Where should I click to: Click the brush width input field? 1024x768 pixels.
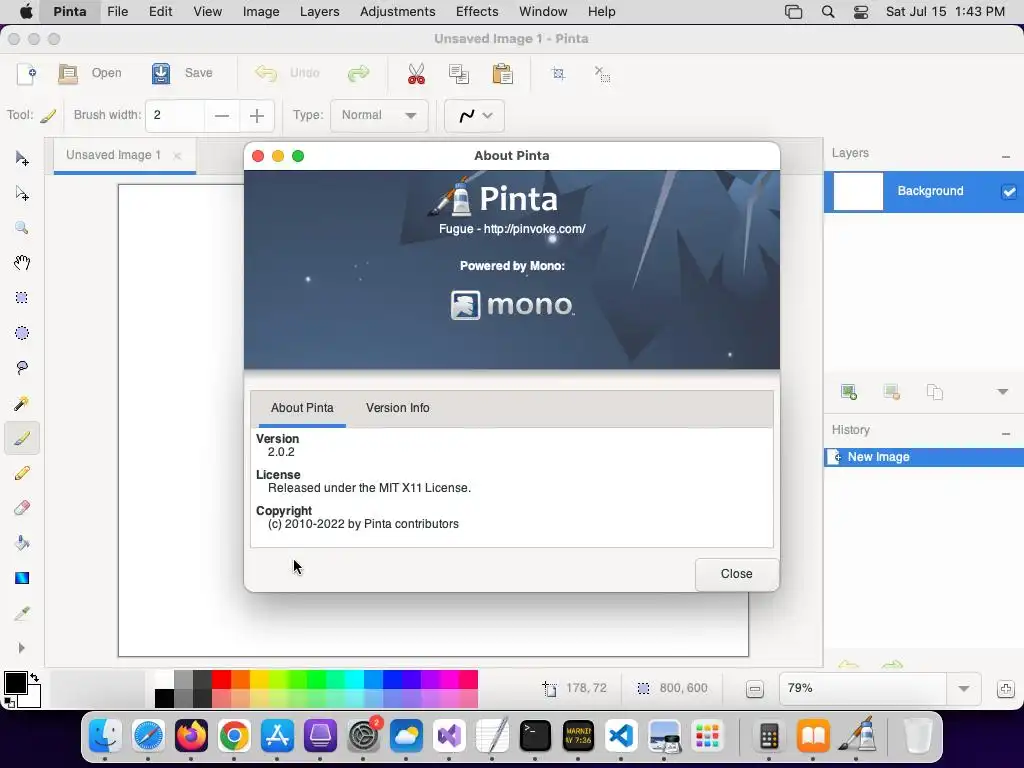(x=175, y=116)
